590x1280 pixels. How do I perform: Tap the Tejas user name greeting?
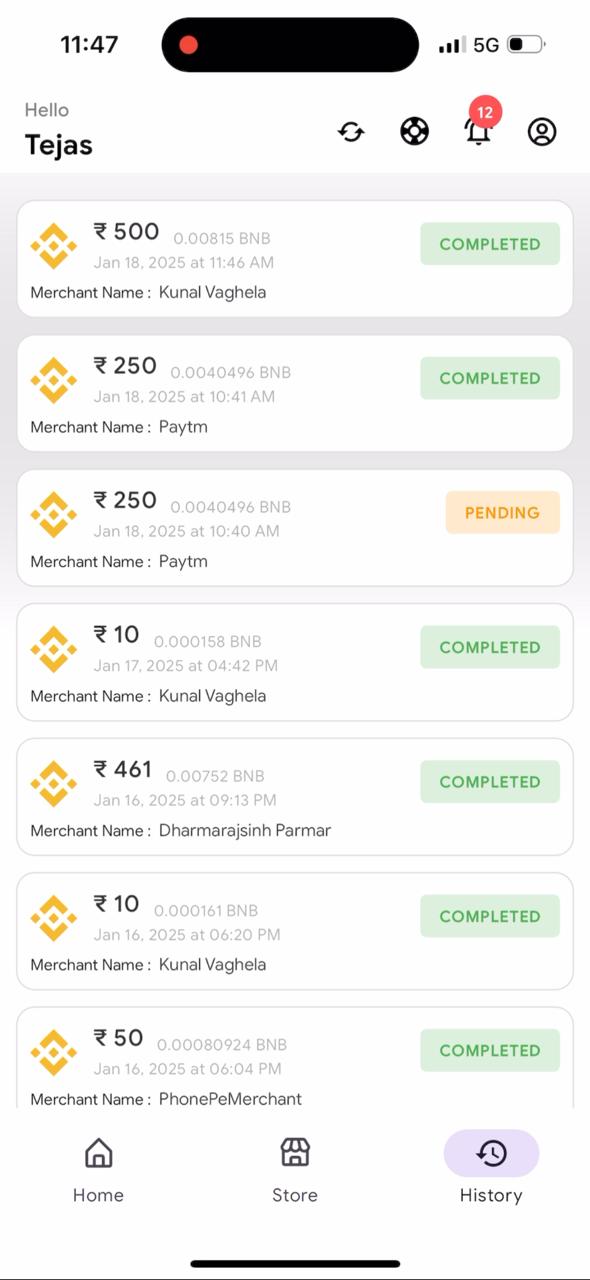(x=59, y=145)
